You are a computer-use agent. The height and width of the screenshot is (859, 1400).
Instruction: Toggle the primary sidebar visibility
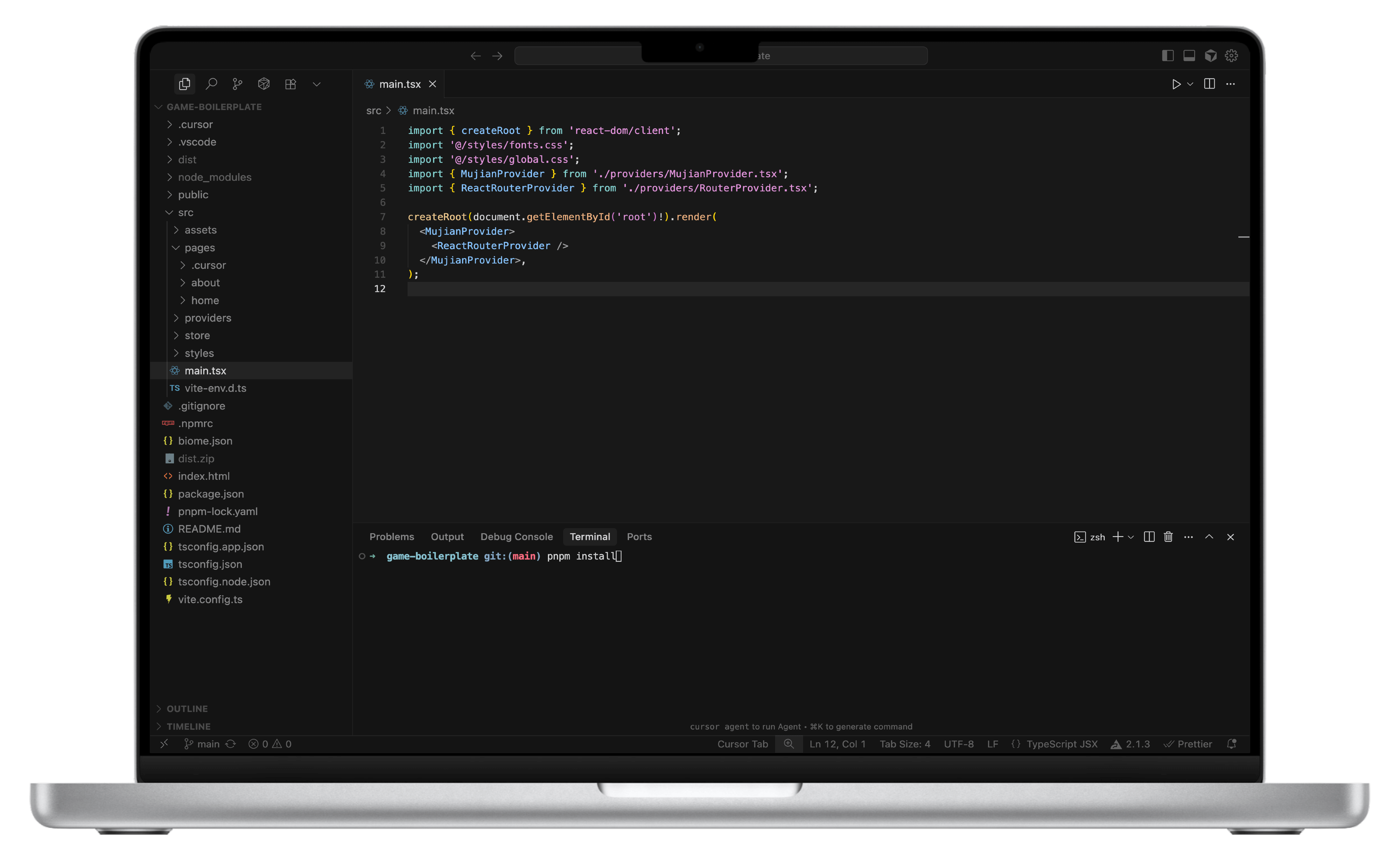coord(1168,56)
